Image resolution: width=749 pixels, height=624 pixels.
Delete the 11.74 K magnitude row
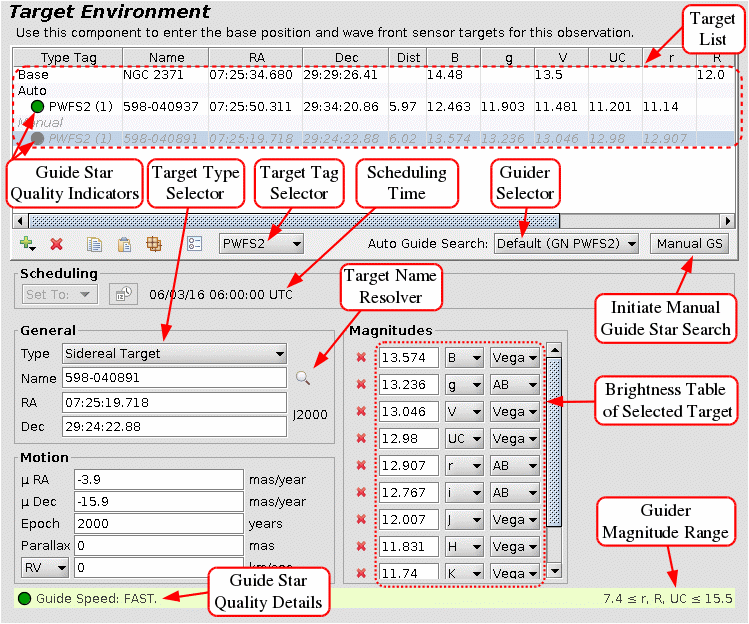coord(361,573)
